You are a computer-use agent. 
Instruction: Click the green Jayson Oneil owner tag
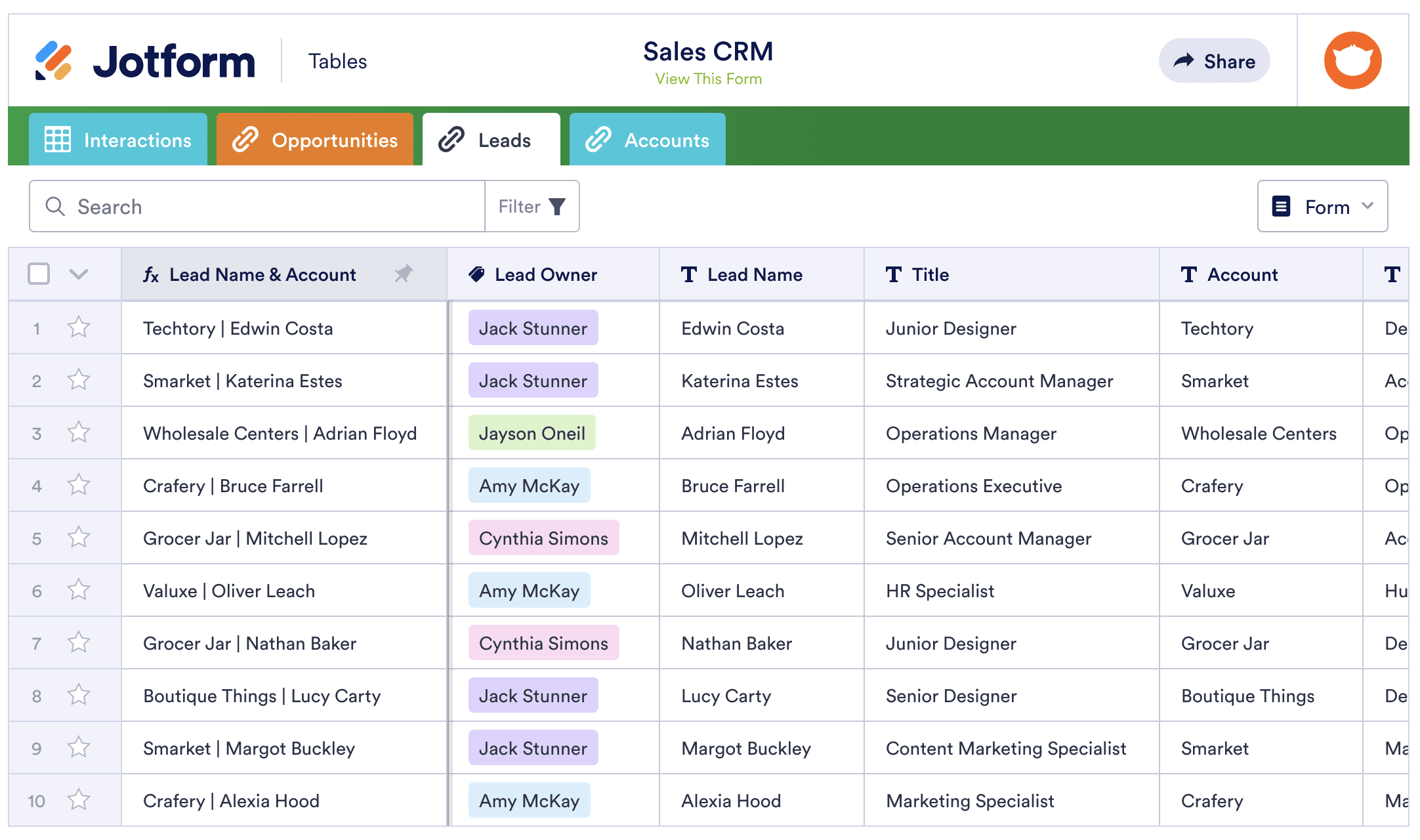[x=532, y=433]
